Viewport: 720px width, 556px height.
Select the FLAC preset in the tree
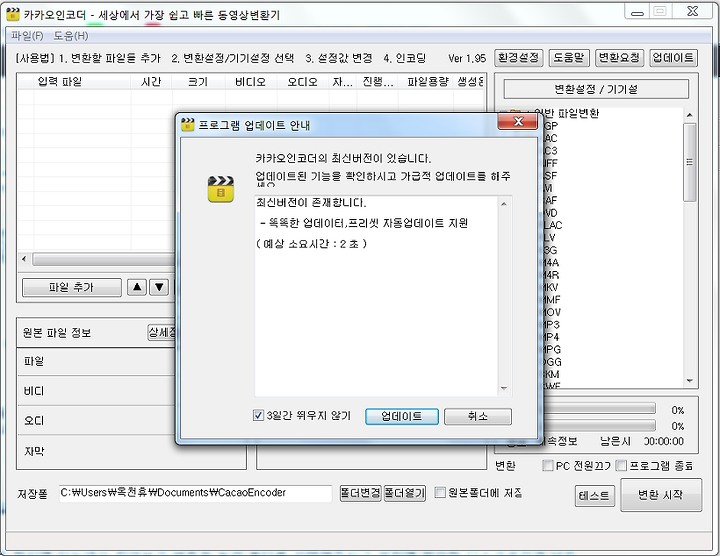click(x=552, y=225)
